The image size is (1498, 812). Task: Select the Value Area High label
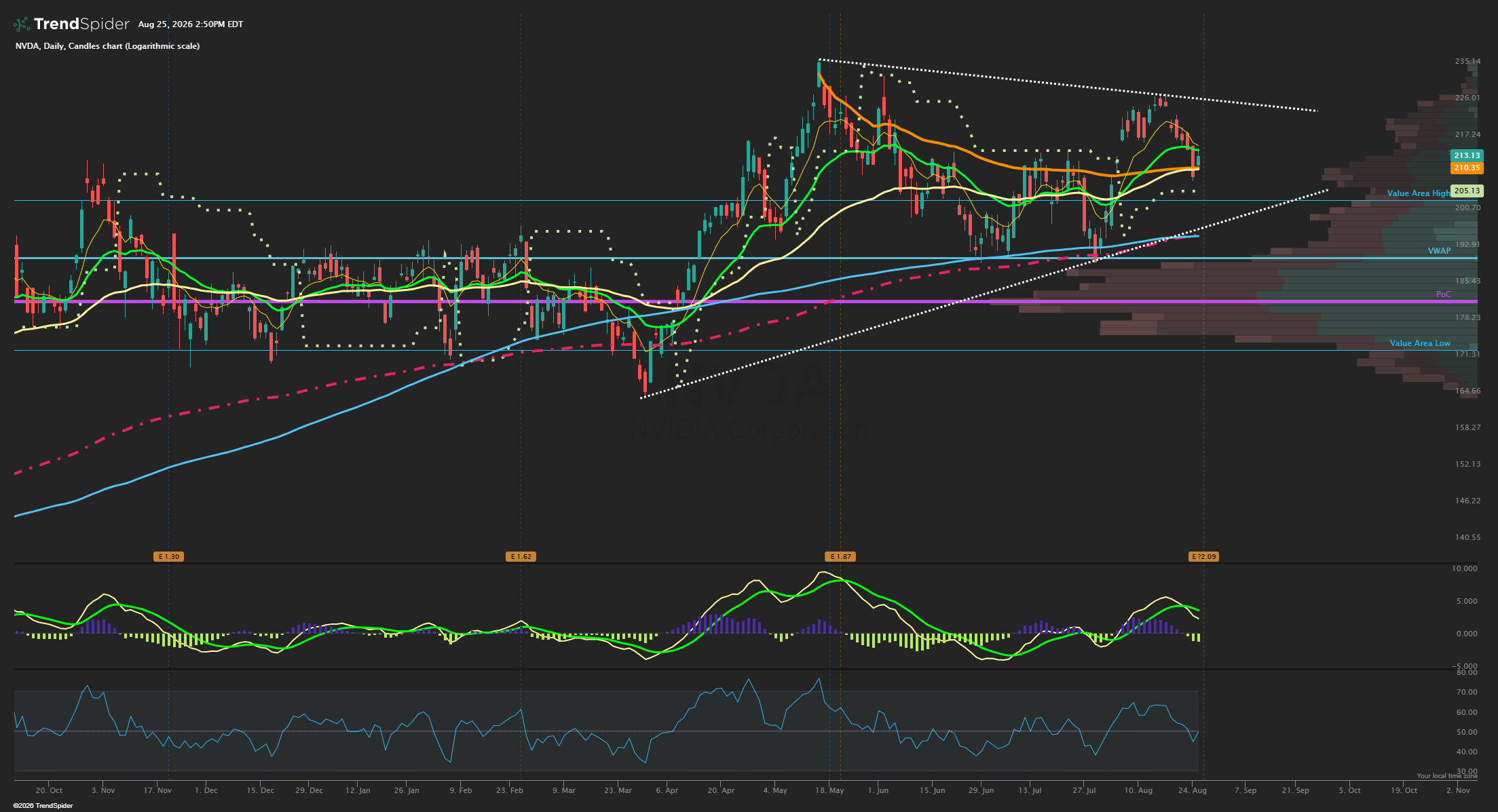click(x=1419, y=193)
